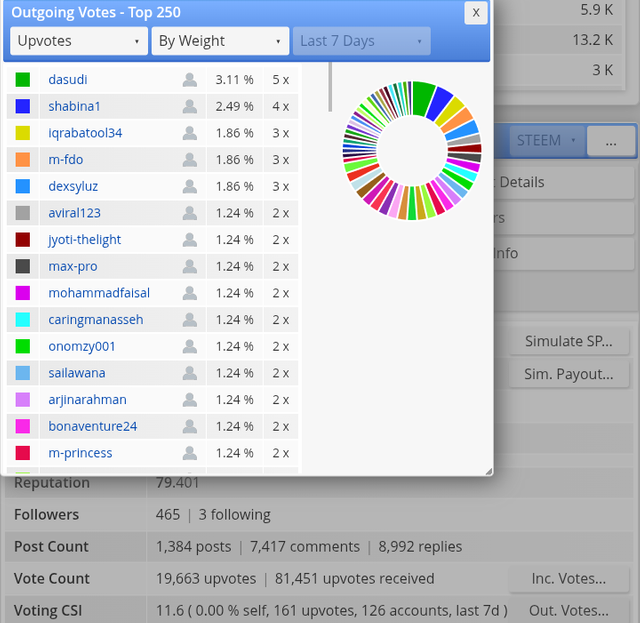640x623 pixels.
Task: Open the Last 7 Days period dropdown
Action: coord(362,41)
